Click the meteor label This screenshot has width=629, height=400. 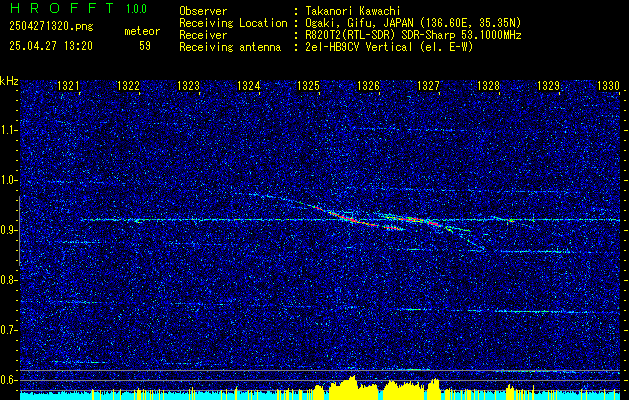click(142, 31)
